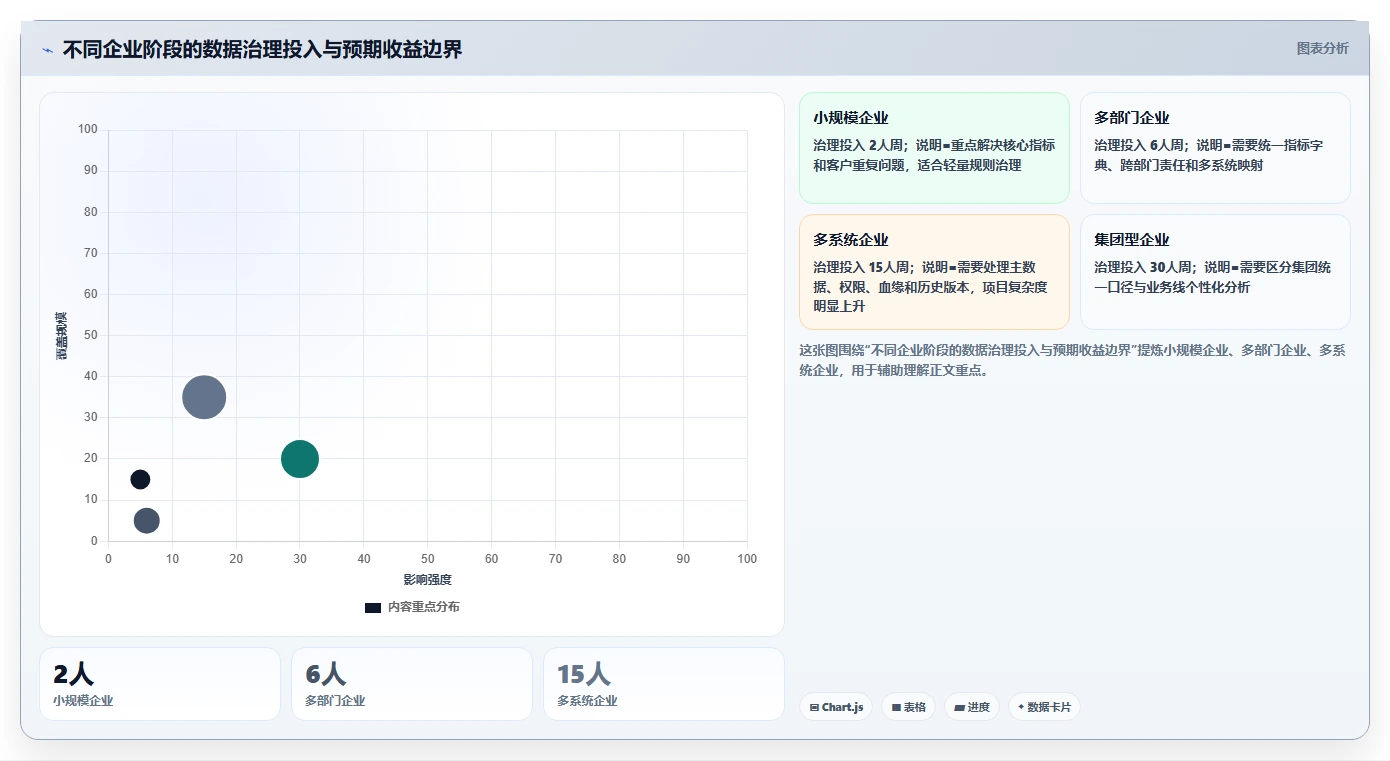Select the teal green bubble on the chart
The image size is (1390, 761).
300,459
